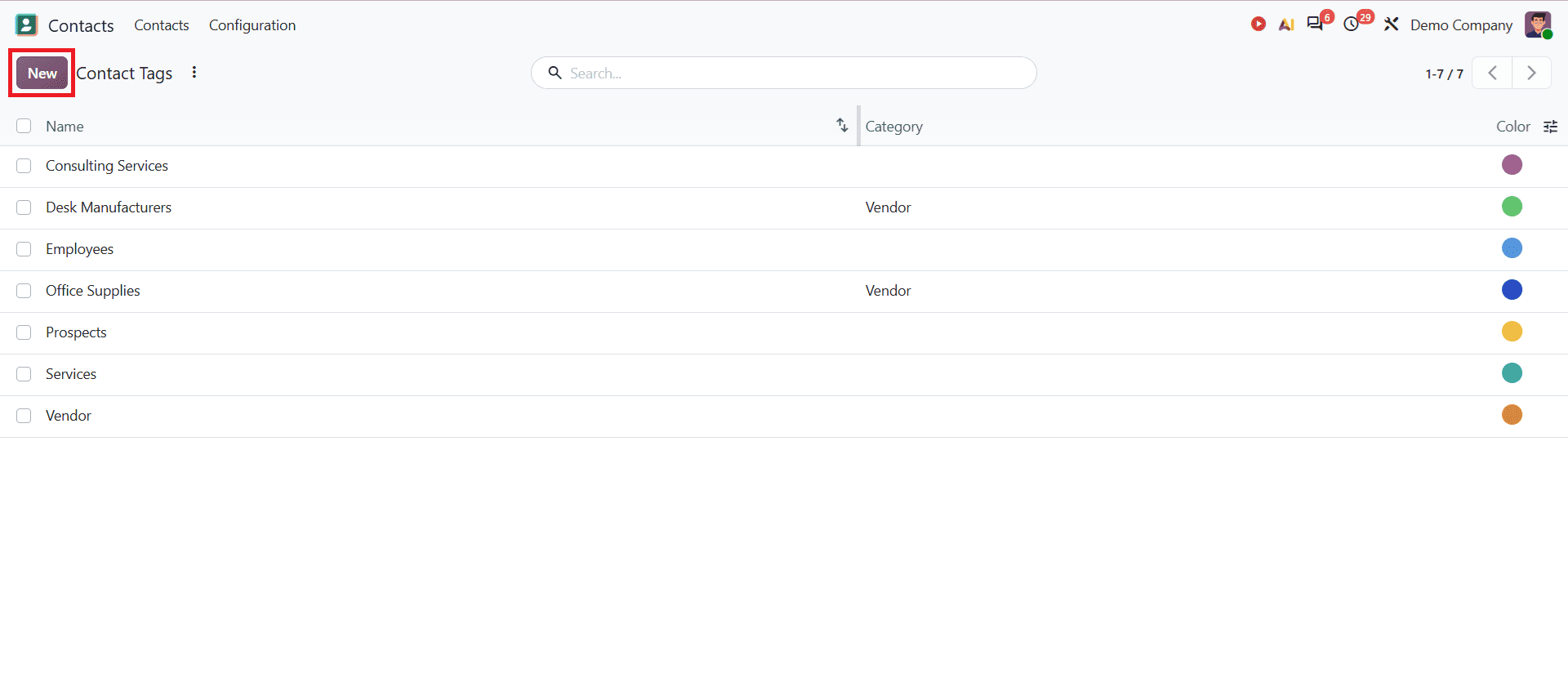Focus the Search input field
Viewport: 1568px width, 700px height.
click(x=784, y=73)
